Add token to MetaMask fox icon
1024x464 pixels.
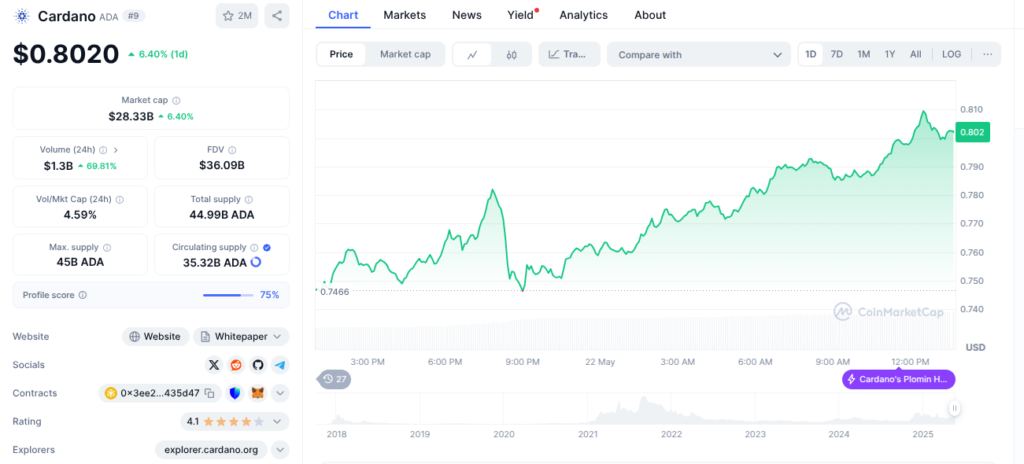click(259, 393)
